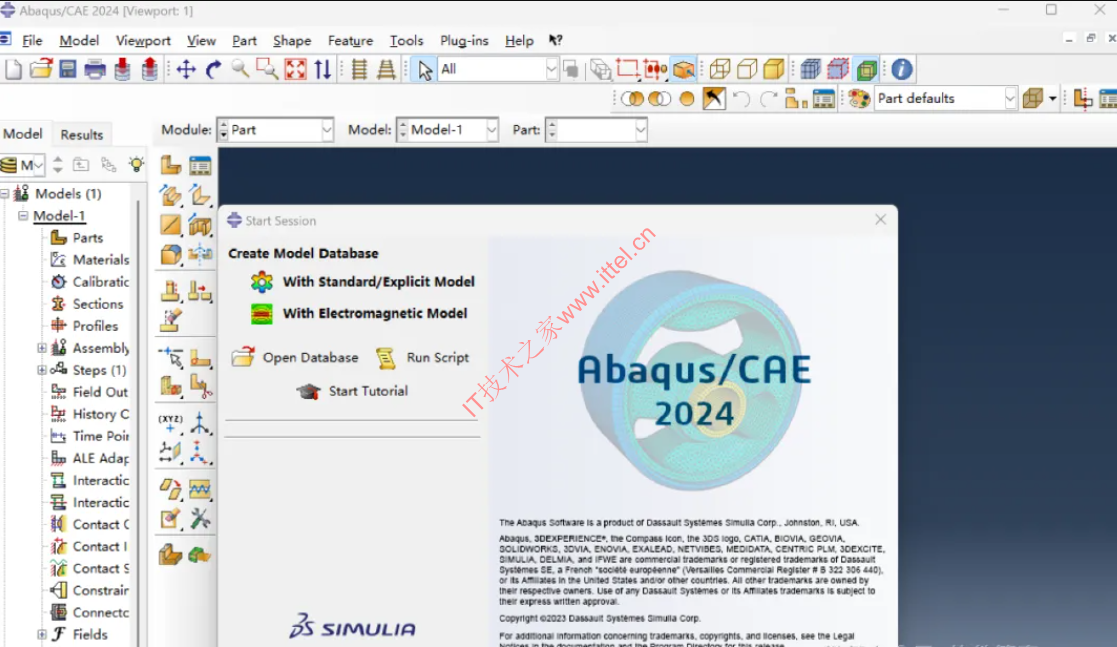This screenshot has height=647, width=1117.
Task: Create database With Standard/Explicit Model
Action: coord(362,281)
